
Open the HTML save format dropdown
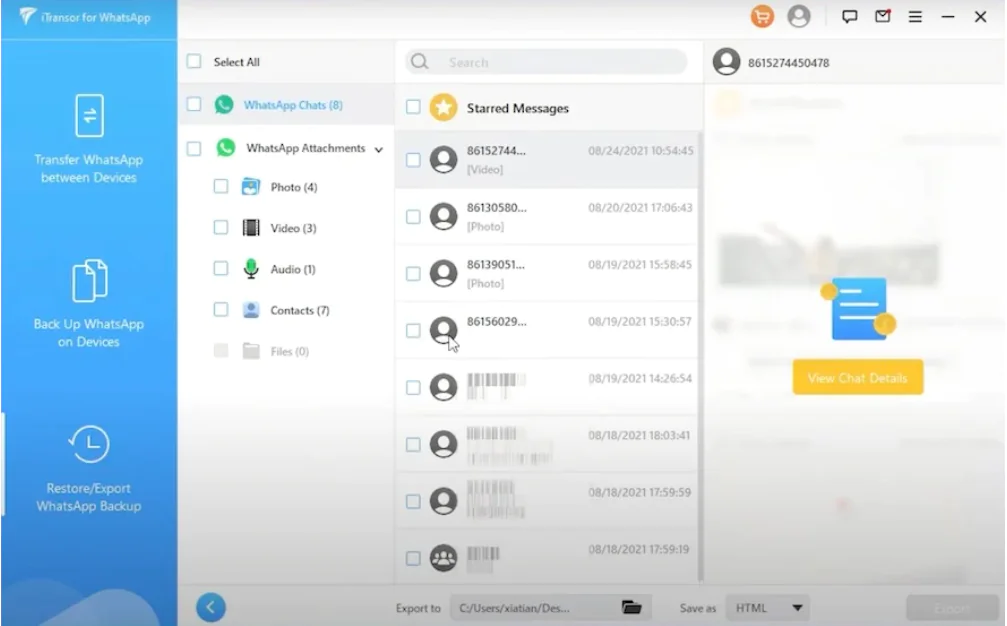[767, 606]
